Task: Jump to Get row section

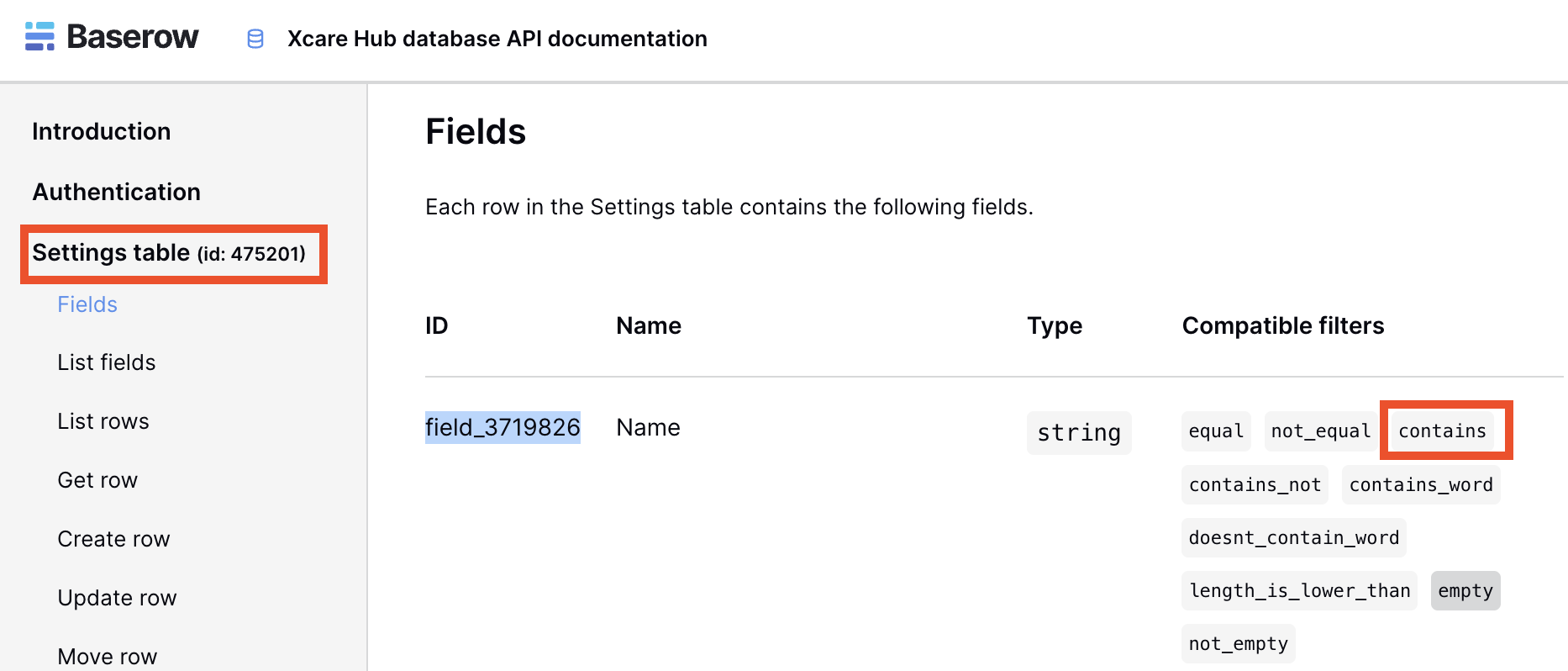Action: point(97,480)
